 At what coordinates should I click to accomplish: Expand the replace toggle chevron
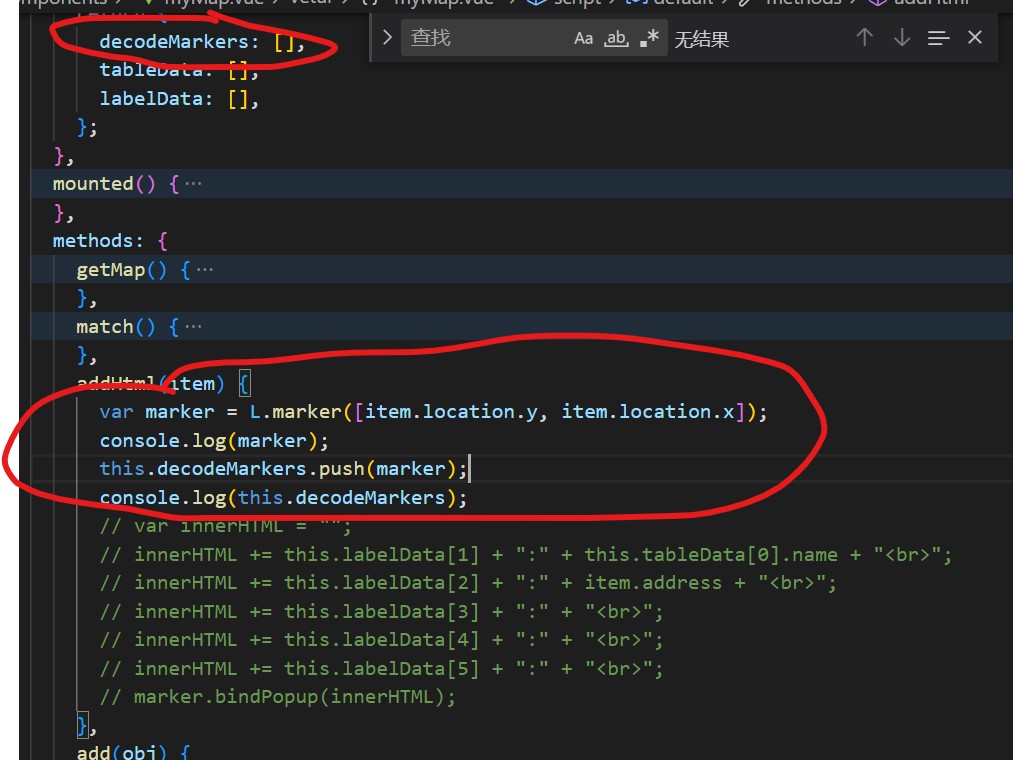pyautogui.click(x=387, y=37)
